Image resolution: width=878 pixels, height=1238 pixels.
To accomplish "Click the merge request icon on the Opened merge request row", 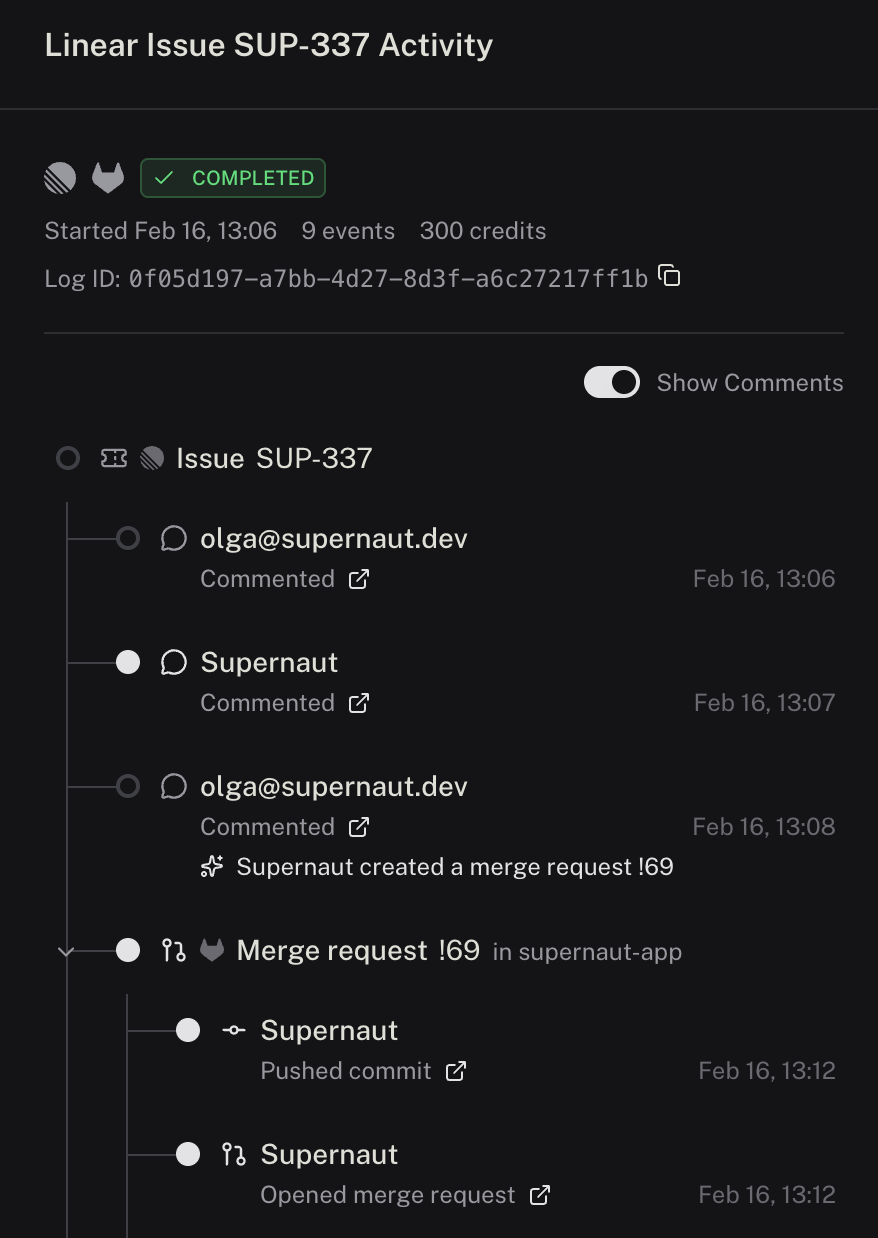I will (x=233, y=1153).
